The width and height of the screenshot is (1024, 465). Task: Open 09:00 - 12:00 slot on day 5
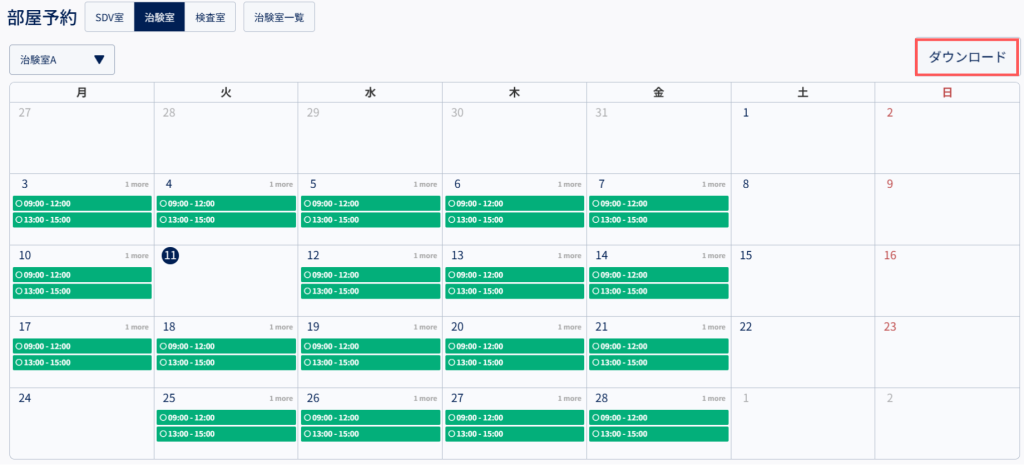370,203
